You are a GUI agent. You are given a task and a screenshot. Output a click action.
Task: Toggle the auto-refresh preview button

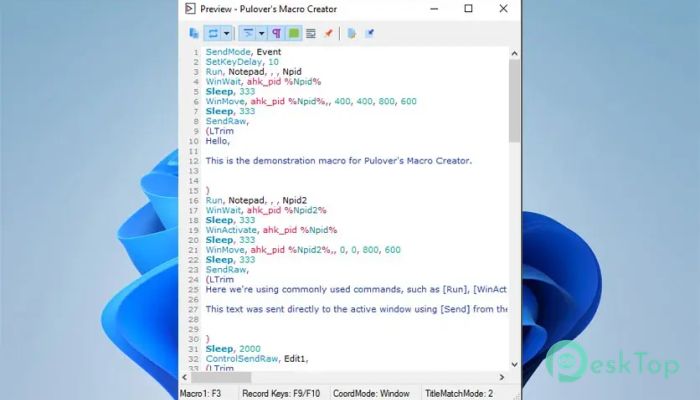[213, 33]
